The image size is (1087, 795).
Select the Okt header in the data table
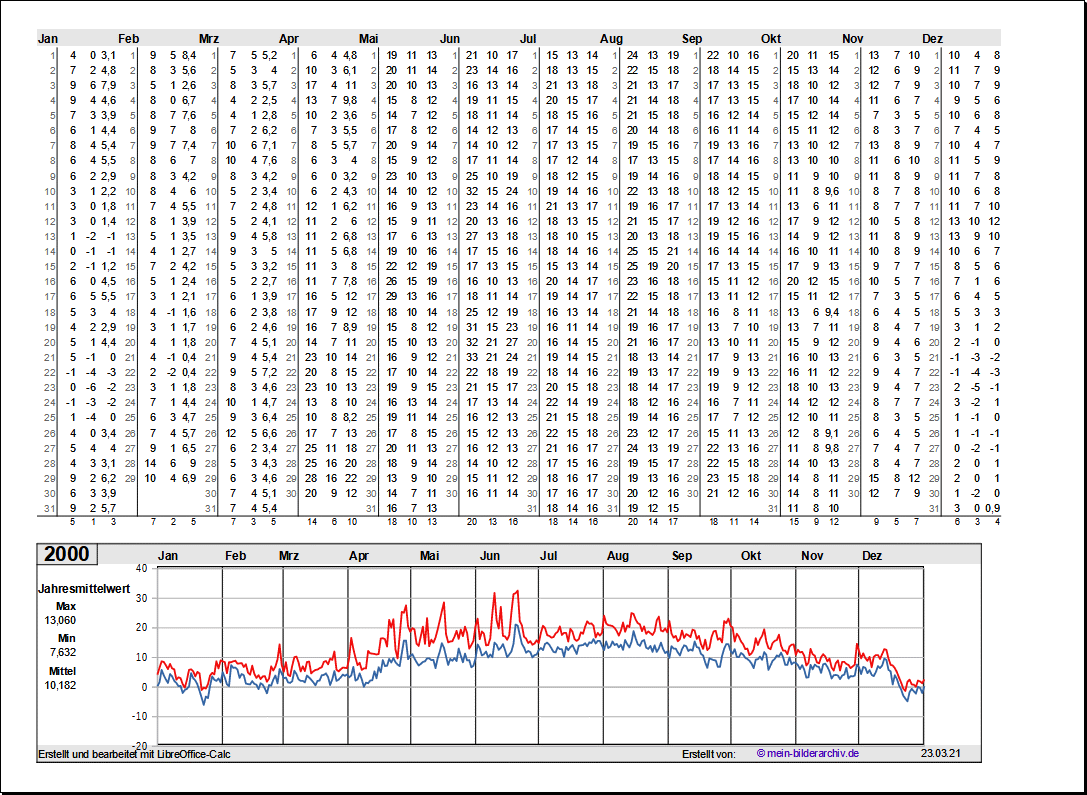pos(771,39)
